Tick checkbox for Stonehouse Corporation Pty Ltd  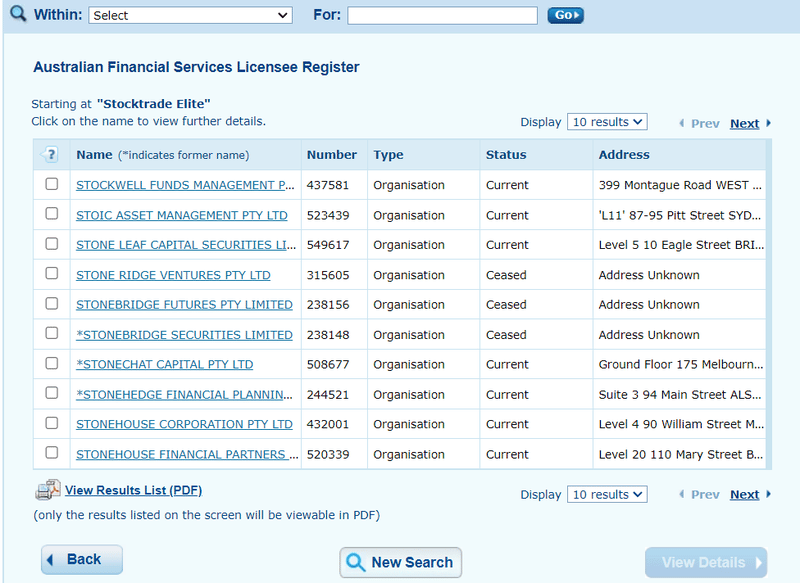tap(52, 423)
